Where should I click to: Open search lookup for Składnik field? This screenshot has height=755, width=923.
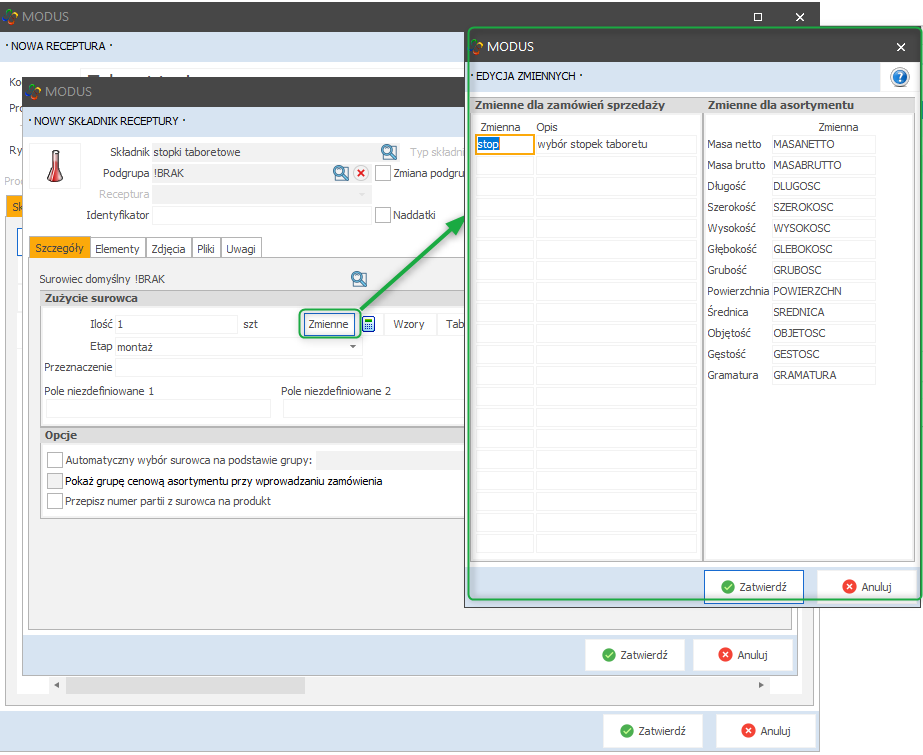(389, 152)
